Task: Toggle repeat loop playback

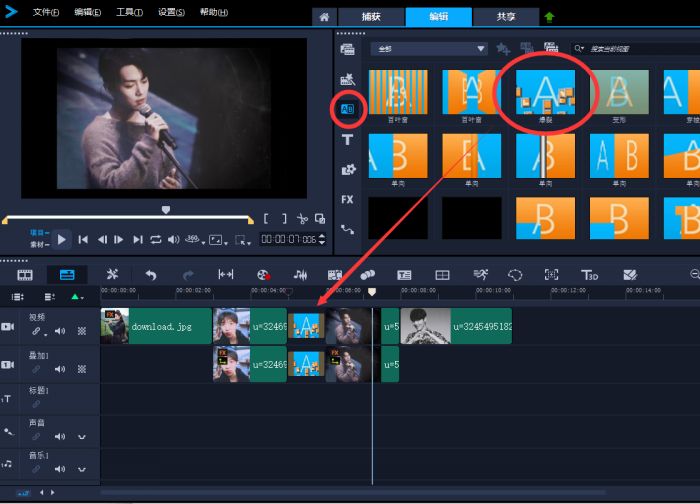Action: 155,239
